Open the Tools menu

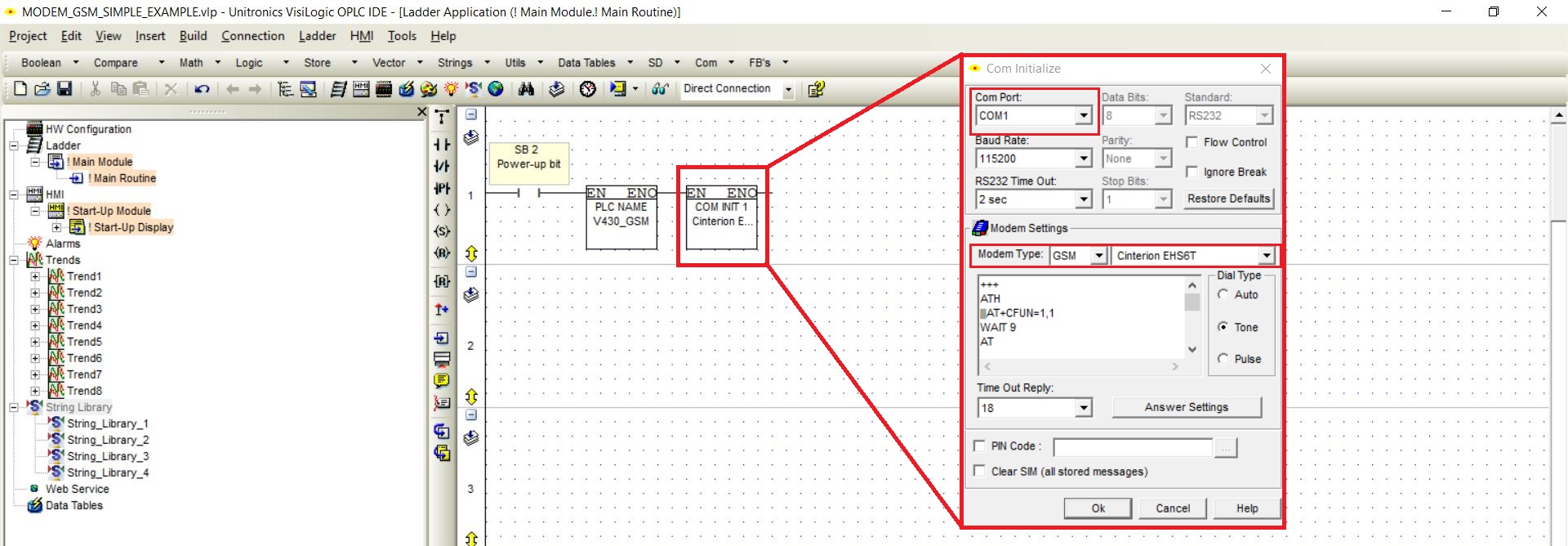(x=402, y=36)
